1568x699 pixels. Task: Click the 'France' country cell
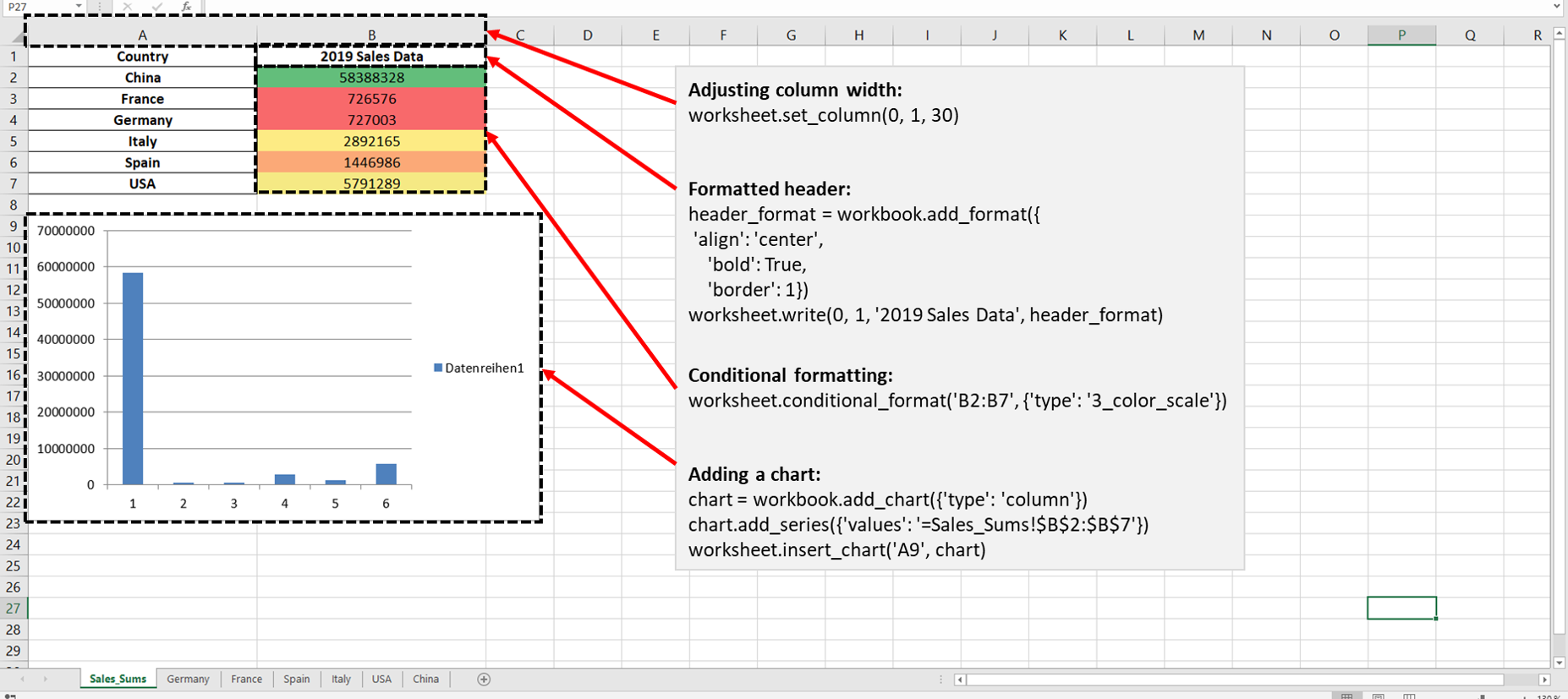point(142,99)
